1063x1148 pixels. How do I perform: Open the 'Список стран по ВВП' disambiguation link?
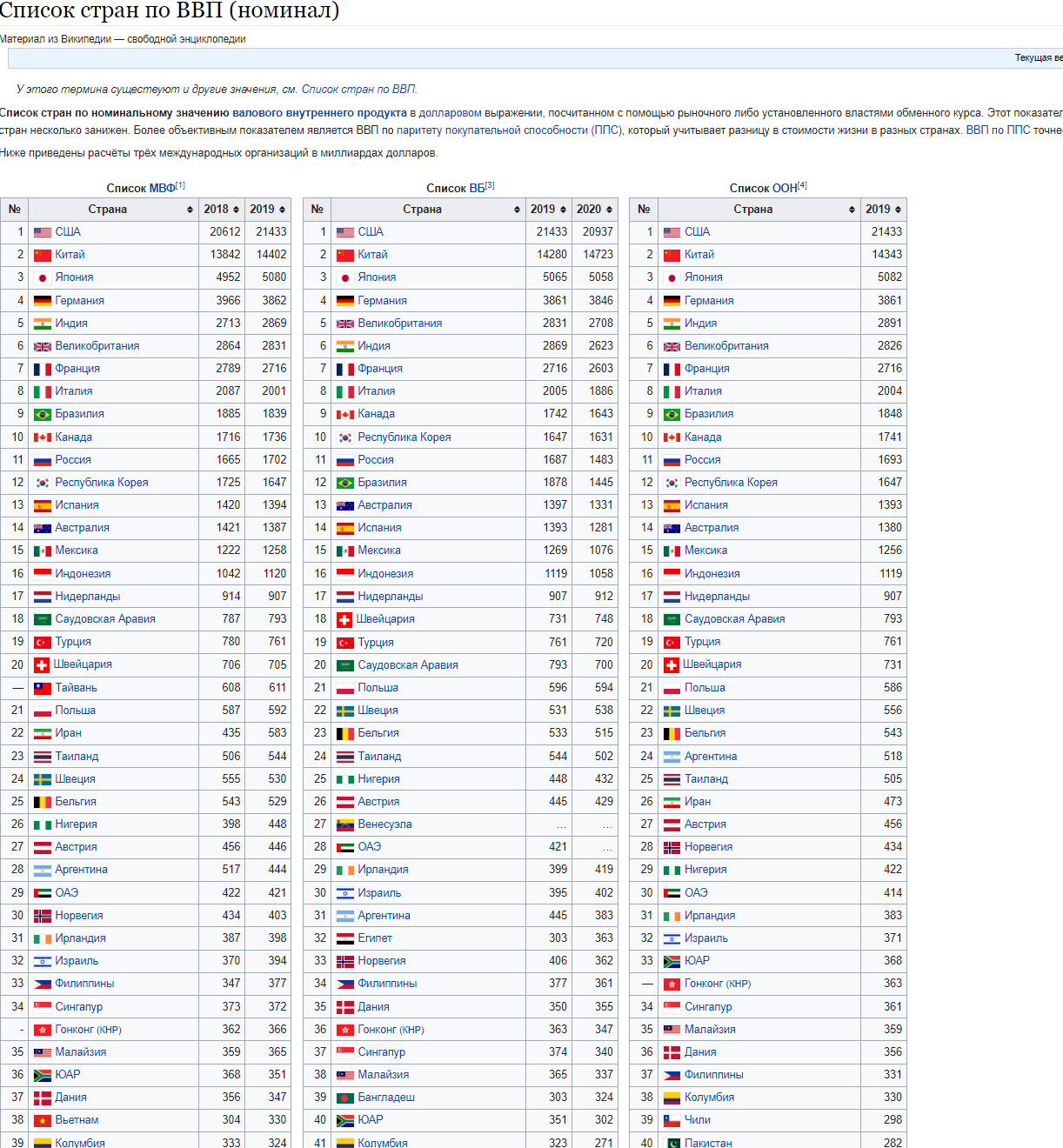[358, 90]
